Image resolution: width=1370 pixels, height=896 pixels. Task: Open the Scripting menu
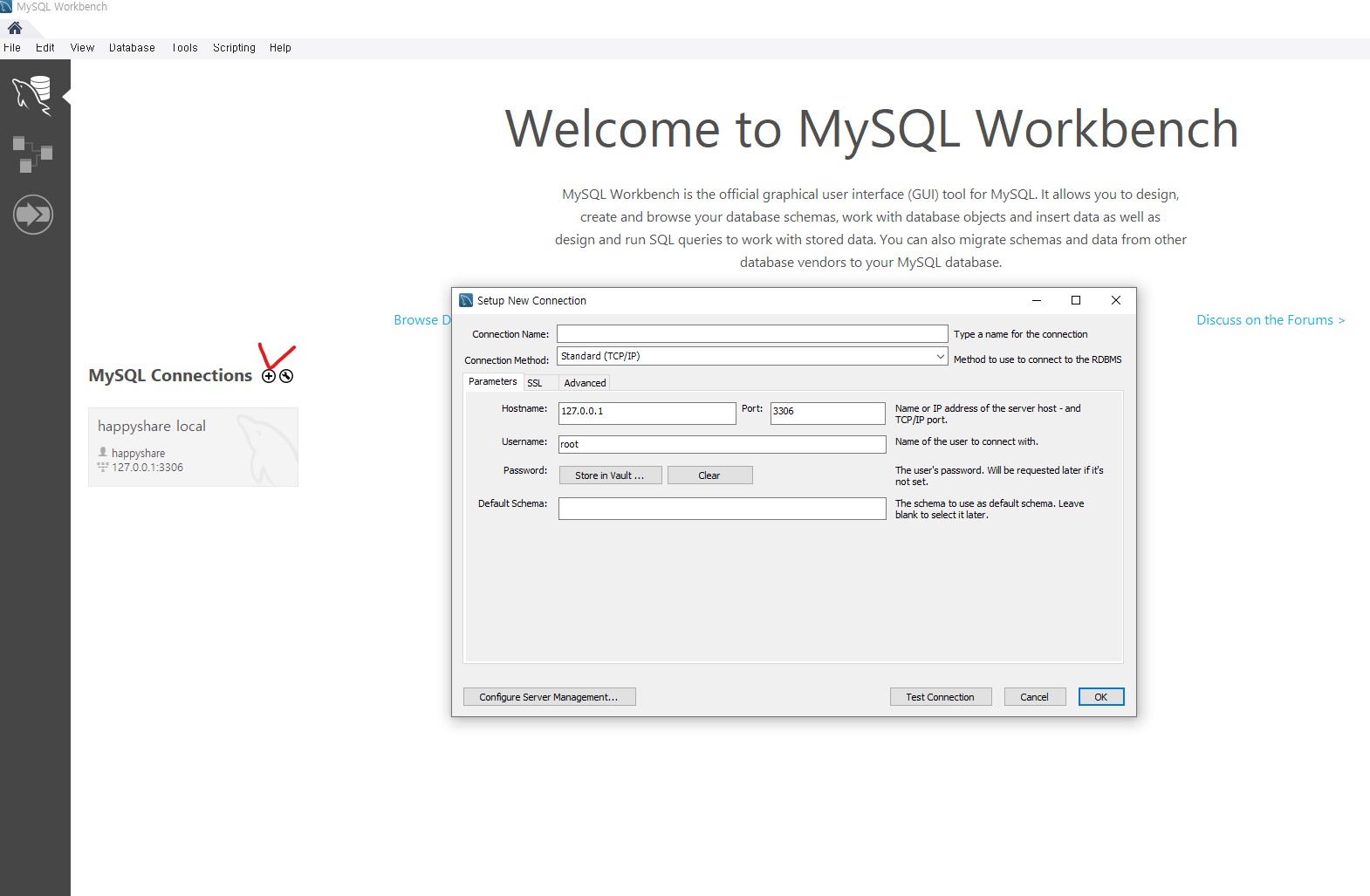tap(234, 48)
